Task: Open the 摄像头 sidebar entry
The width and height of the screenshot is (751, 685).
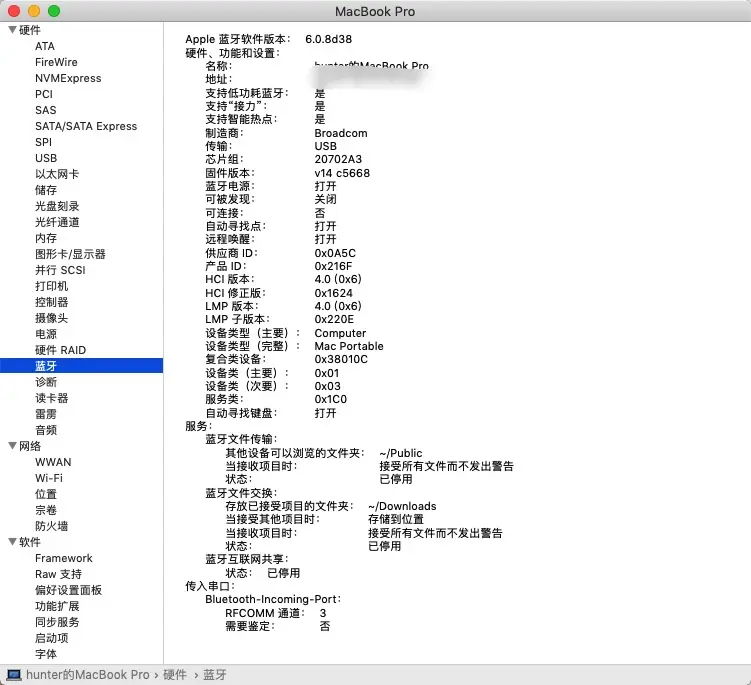Action: pyautogui.click(x=51, y=318)
